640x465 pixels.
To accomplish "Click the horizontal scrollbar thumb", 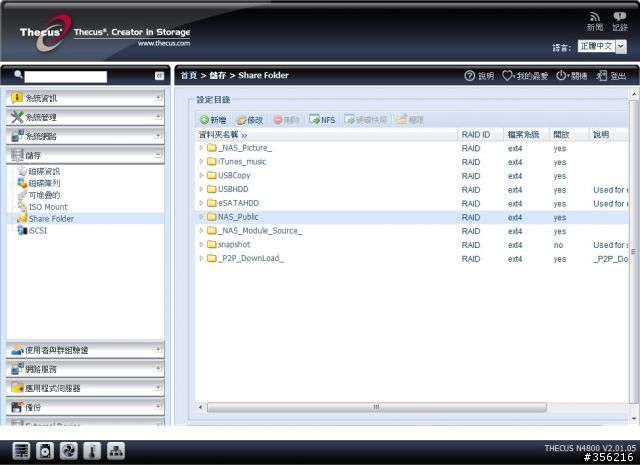I will click(377, 407).
